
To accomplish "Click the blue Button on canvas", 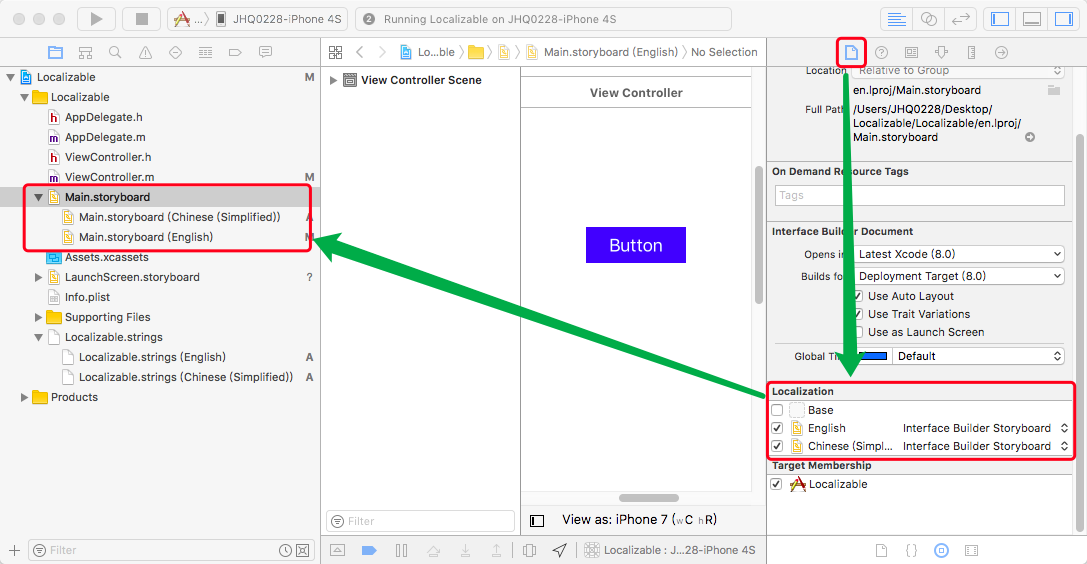I will pos(636,245).
